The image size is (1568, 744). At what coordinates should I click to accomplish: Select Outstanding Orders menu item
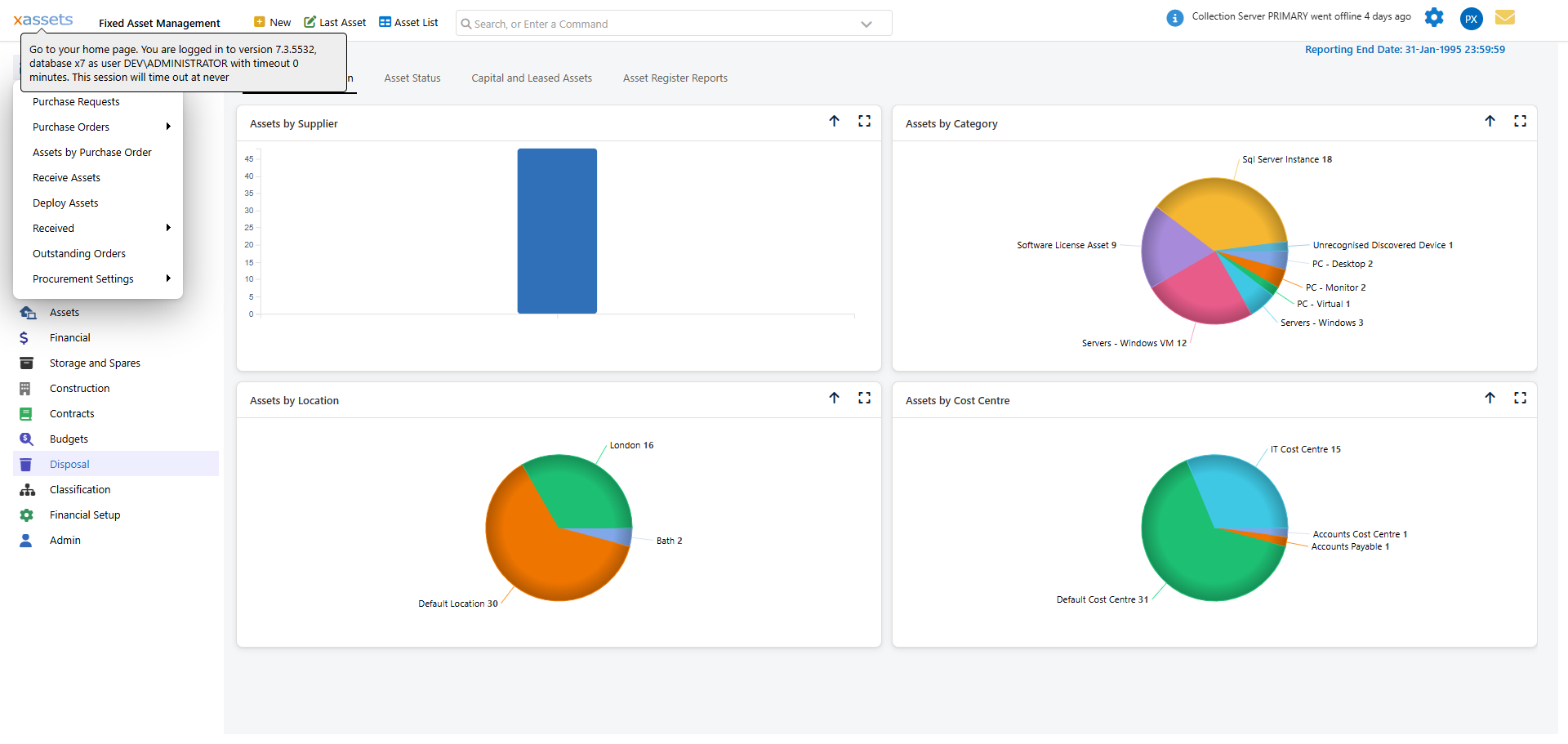(79, 253)
